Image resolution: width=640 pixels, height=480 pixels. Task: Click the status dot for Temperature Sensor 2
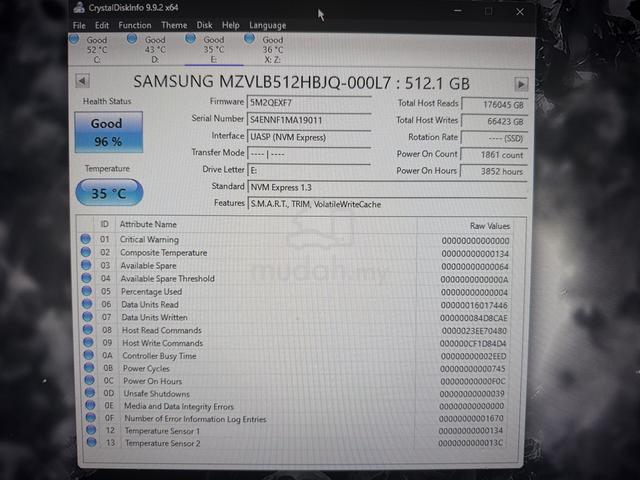click(91, 442)
